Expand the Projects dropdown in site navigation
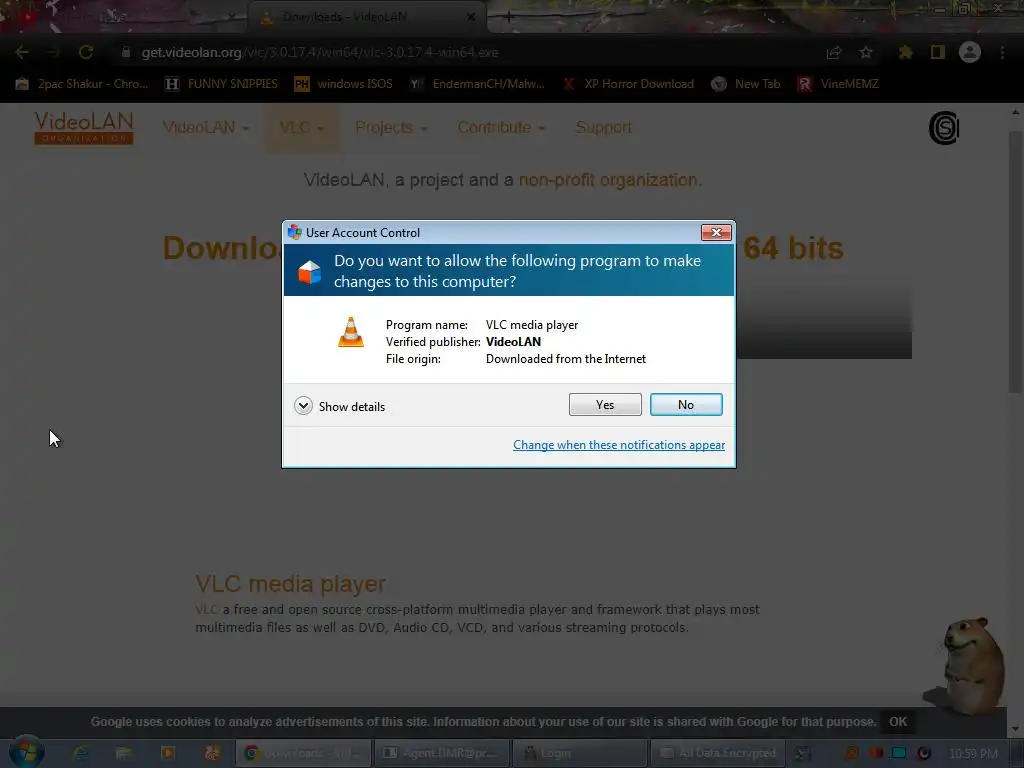This screenshot has height=768, width=1024. click(391, 127)
